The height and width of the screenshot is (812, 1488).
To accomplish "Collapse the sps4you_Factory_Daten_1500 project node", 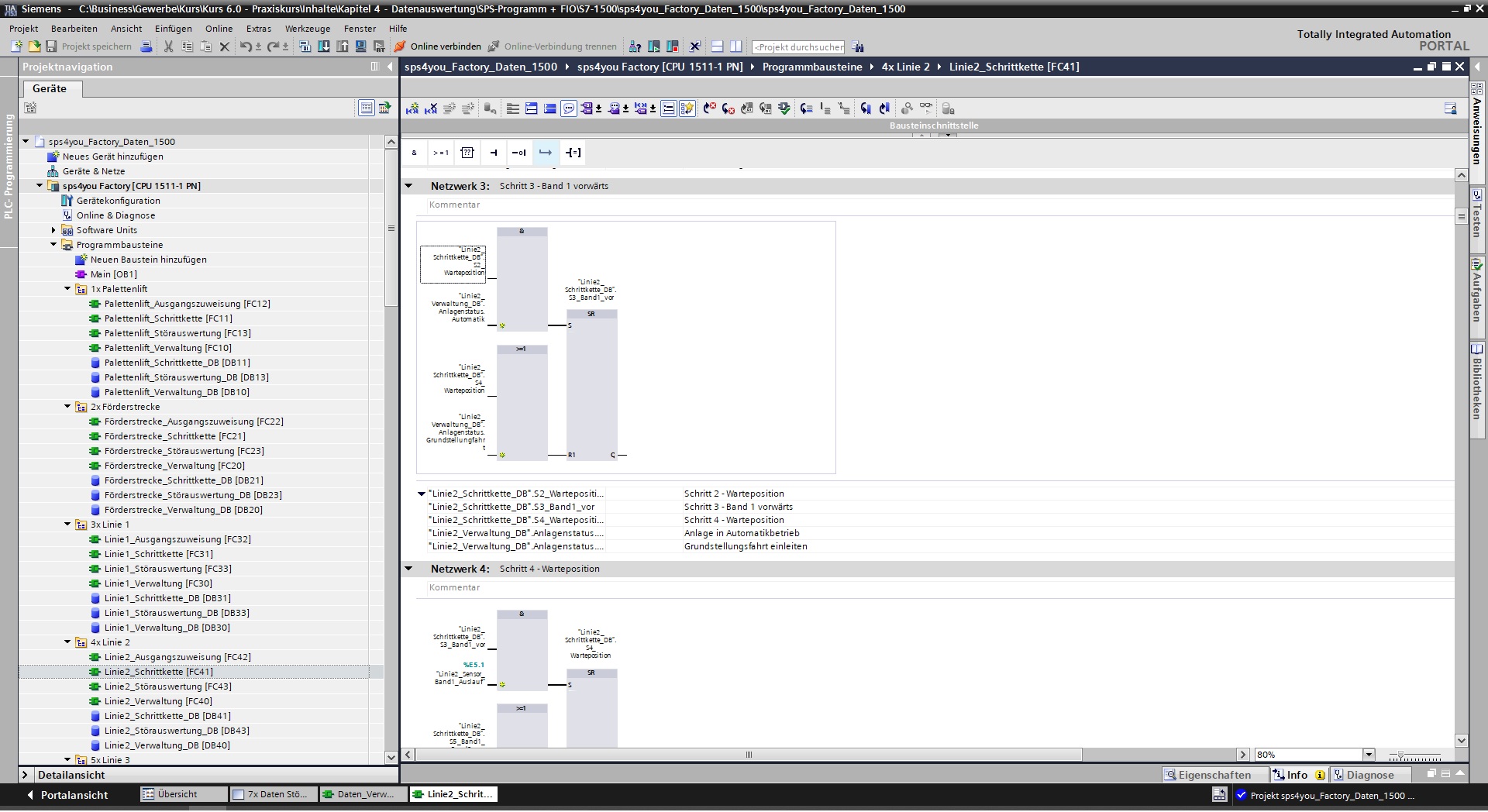I will (26, 142).
